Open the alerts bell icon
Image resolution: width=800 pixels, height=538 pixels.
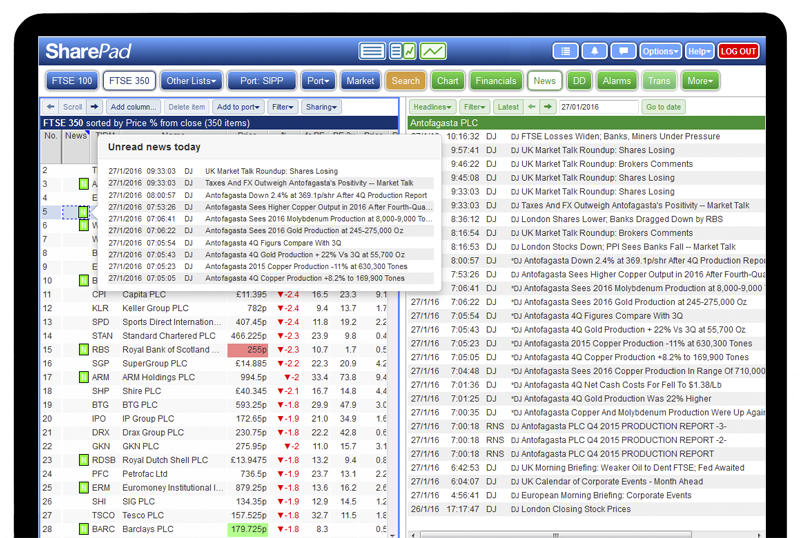click(595, 51)
